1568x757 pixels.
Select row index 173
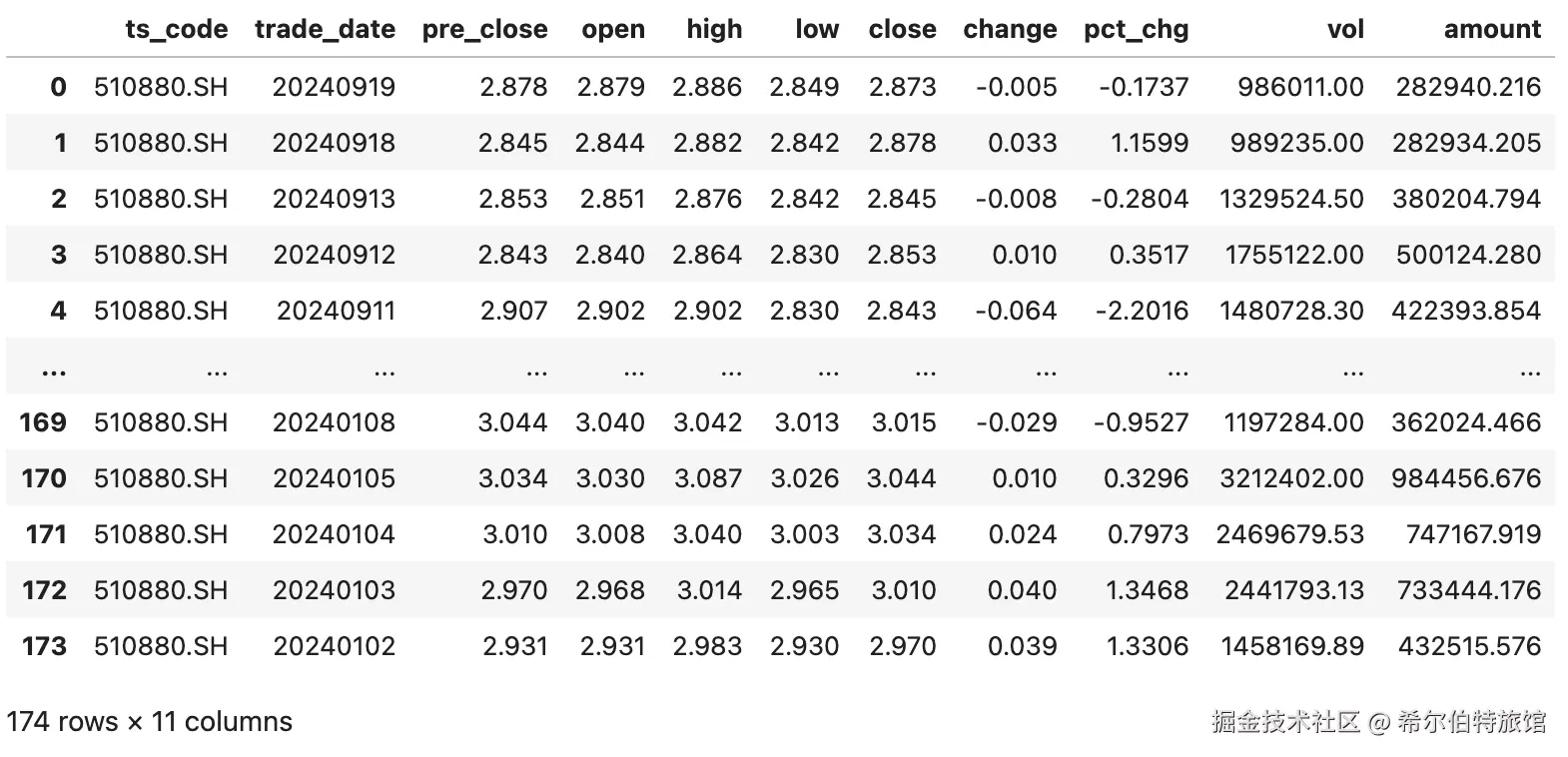(43, 646)
